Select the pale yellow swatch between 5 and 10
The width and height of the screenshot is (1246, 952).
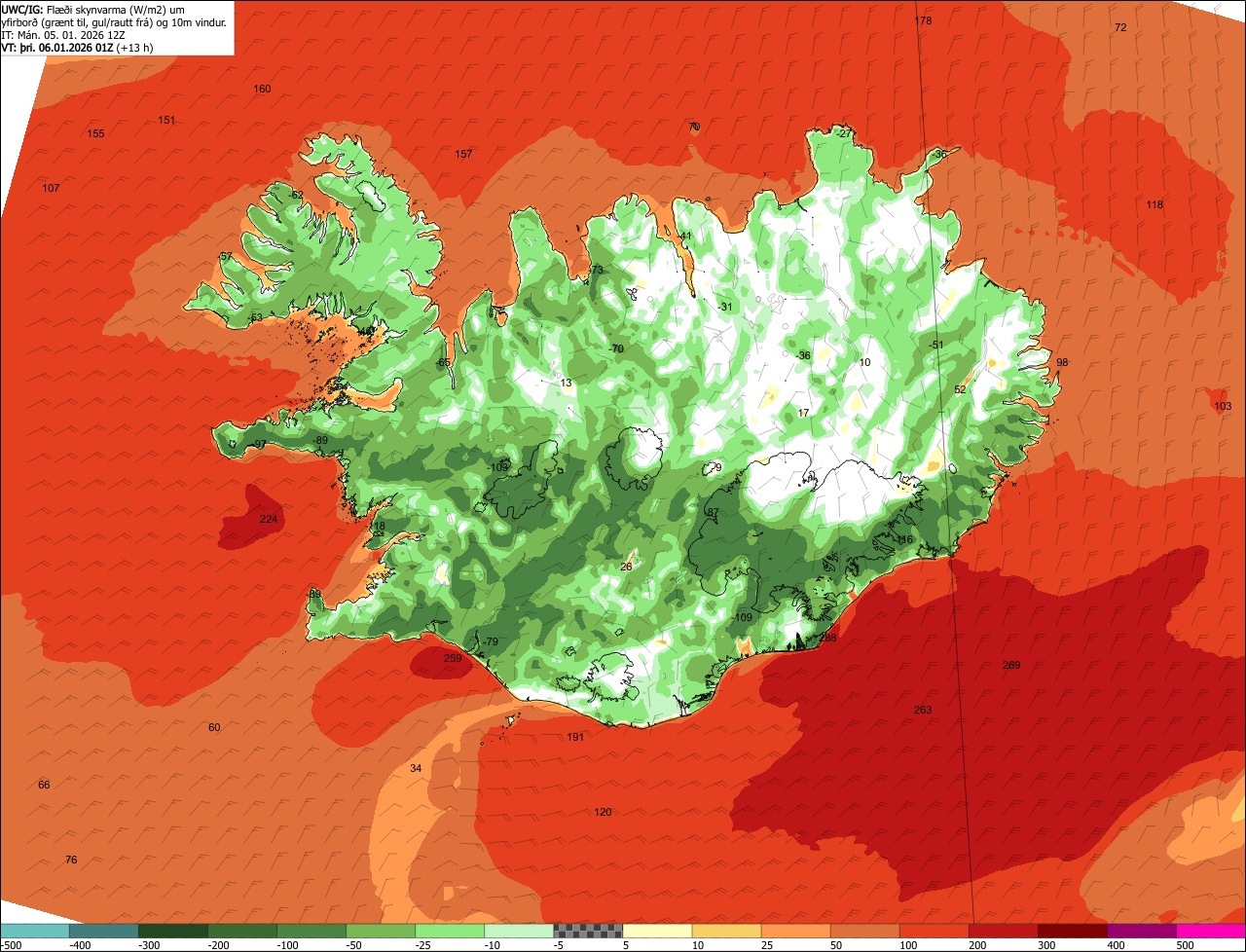coord(657,931)
